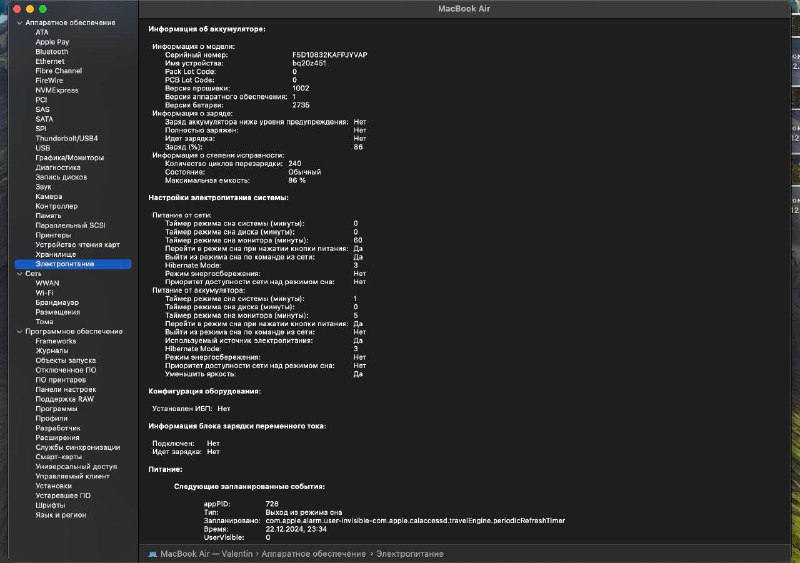Select Шрифты in the software list
The width and height of the screenshot is (800, 563).
click(51, 505)
